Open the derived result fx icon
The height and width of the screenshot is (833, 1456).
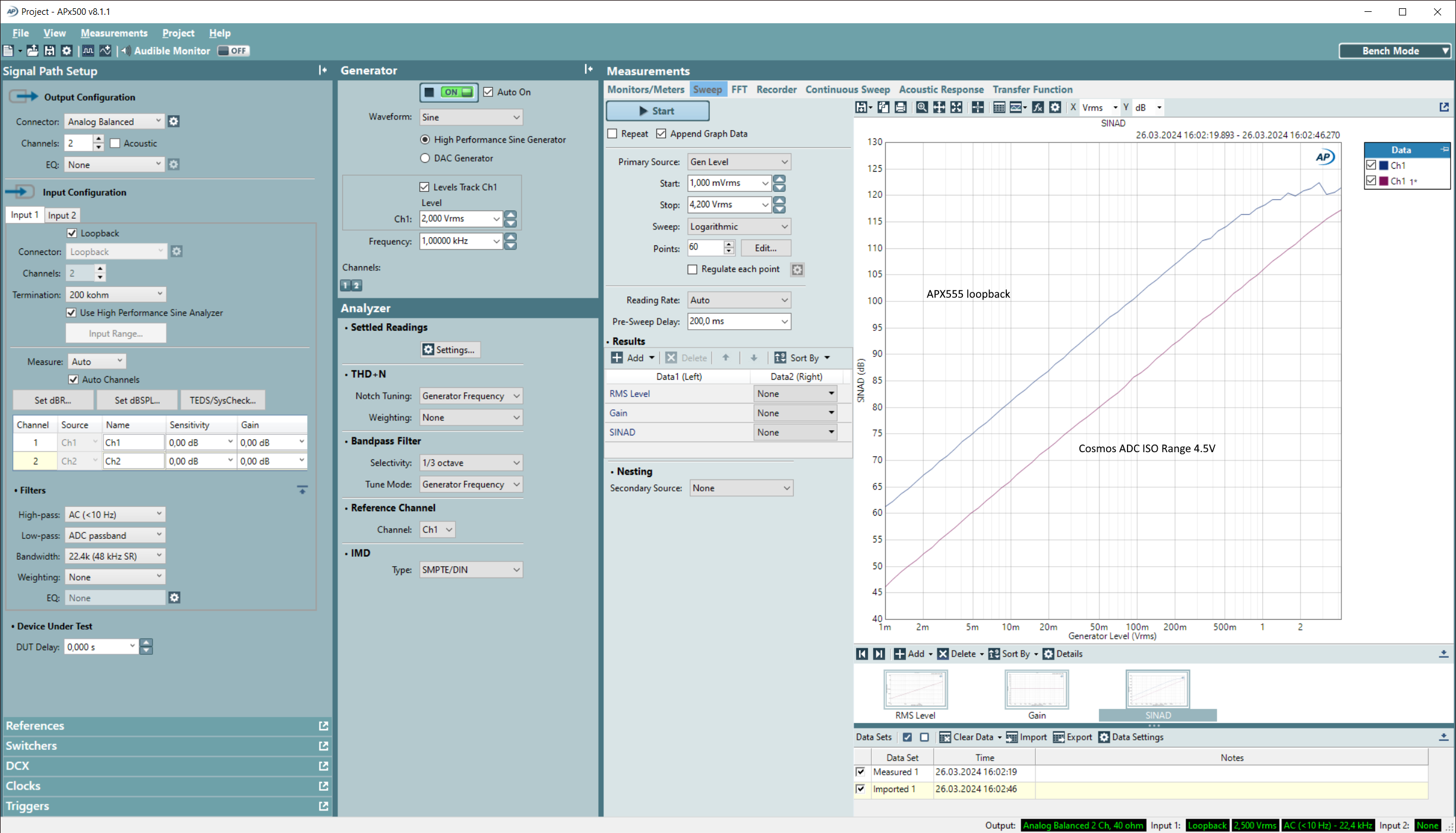[x=1038, y=108]
